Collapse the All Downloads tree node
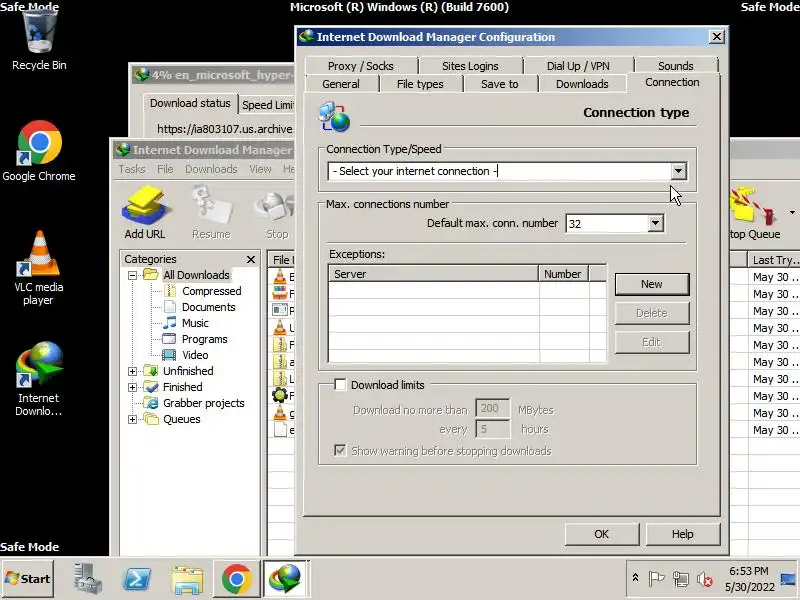This screenshot has width=800, height=600. coord(133,275)
